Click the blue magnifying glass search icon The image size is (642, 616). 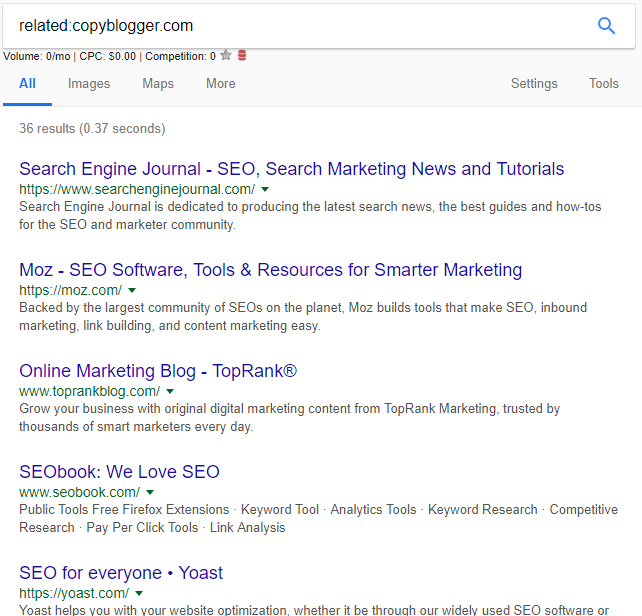click(606, 26)
